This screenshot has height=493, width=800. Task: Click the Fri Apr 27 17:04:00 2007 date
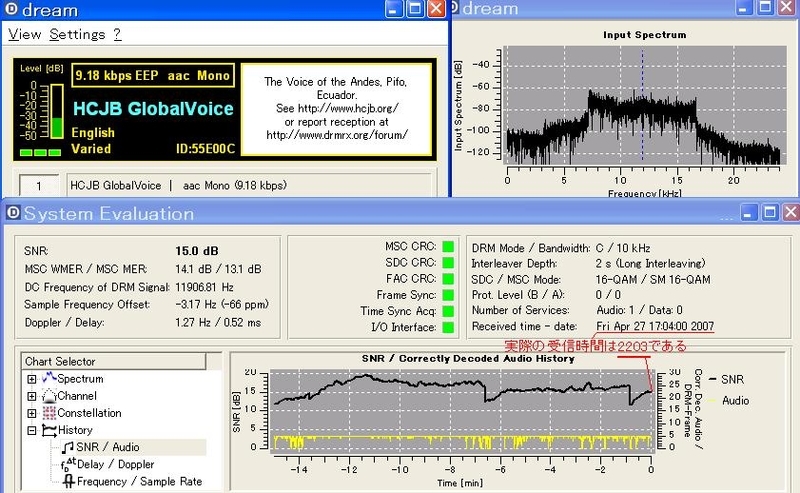[x=655, y=326]
